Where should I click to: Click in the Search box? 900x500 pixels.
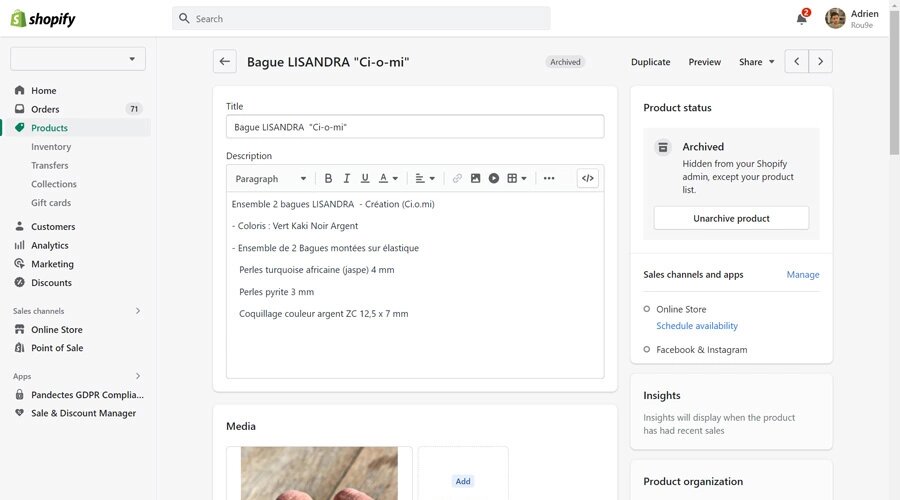pos(361,18)
